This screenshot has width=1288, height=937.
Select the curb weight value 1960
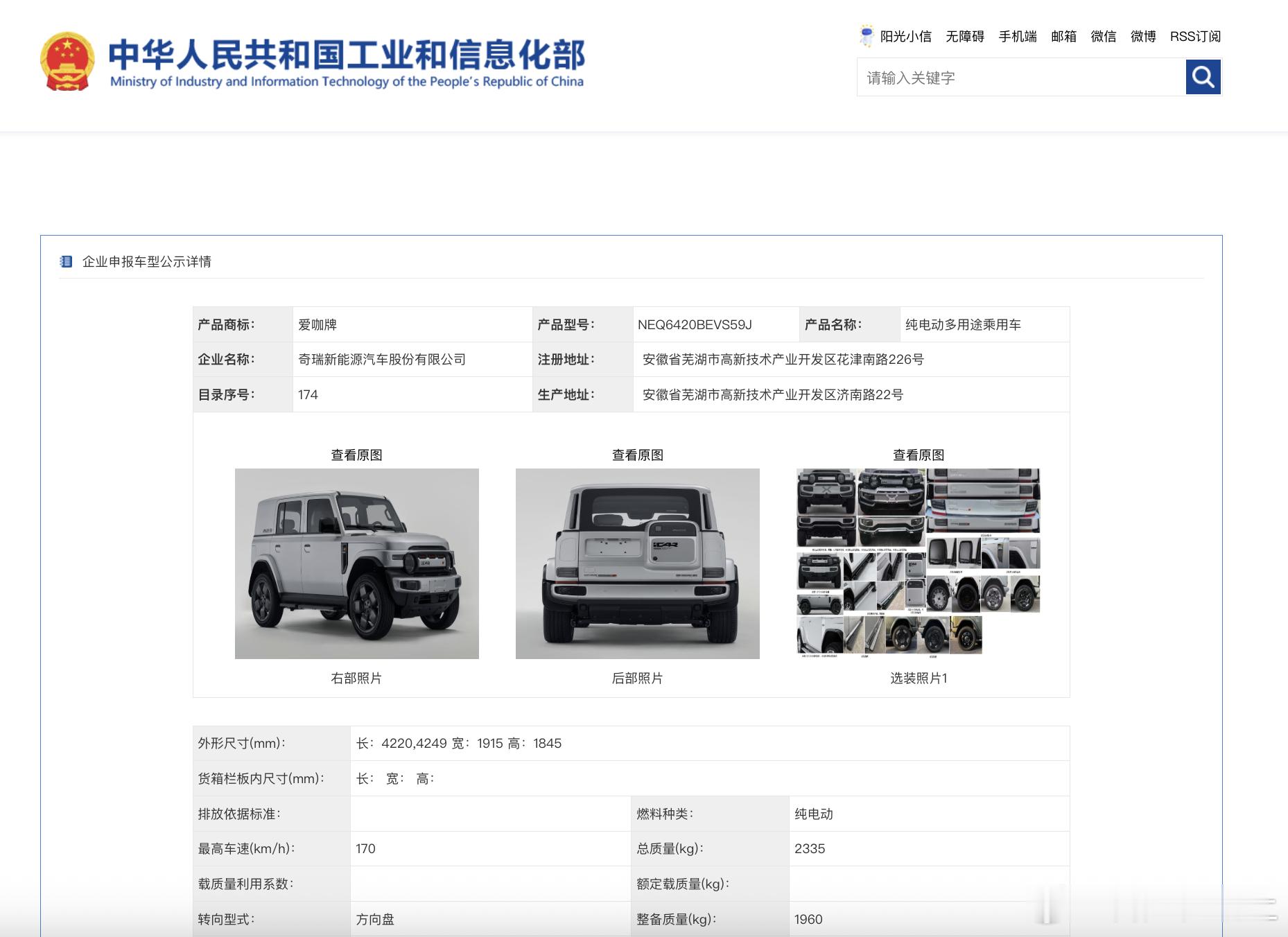tap(808, 919)
